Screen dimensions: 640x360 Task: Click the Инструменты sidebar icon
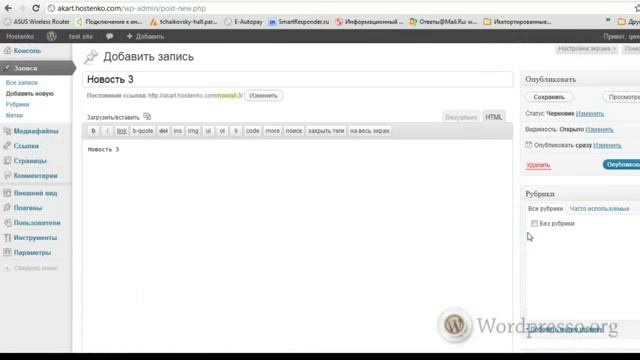(x=7, y=238)
